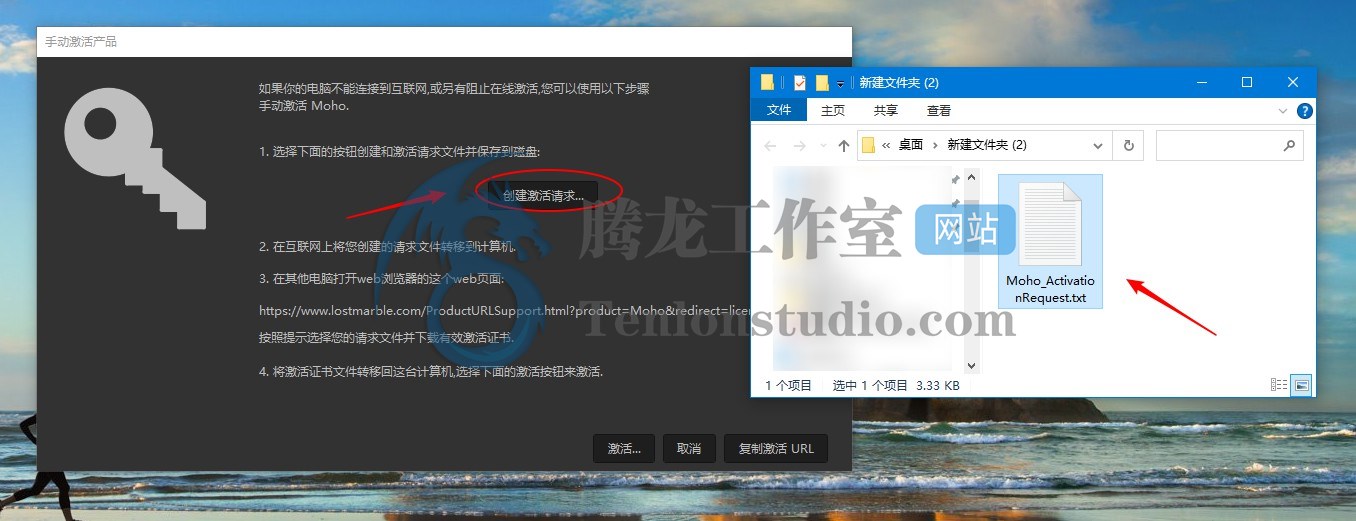Go up one folder level
The height and width of the screenshot is (521, 1356).
click(843, 145)
